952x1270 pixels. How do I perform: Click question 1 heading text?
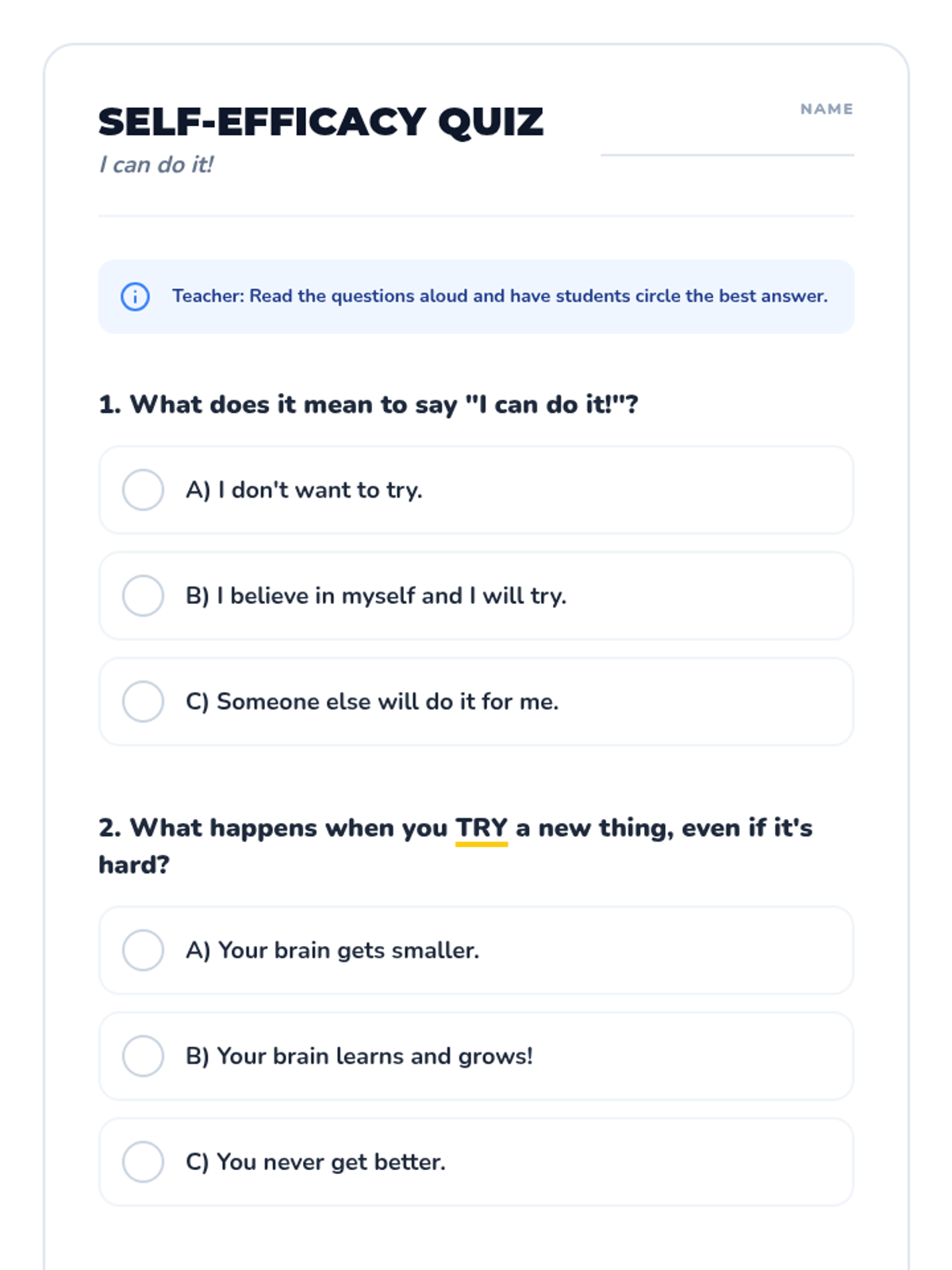pyautogui.click(x=368, y=405)
